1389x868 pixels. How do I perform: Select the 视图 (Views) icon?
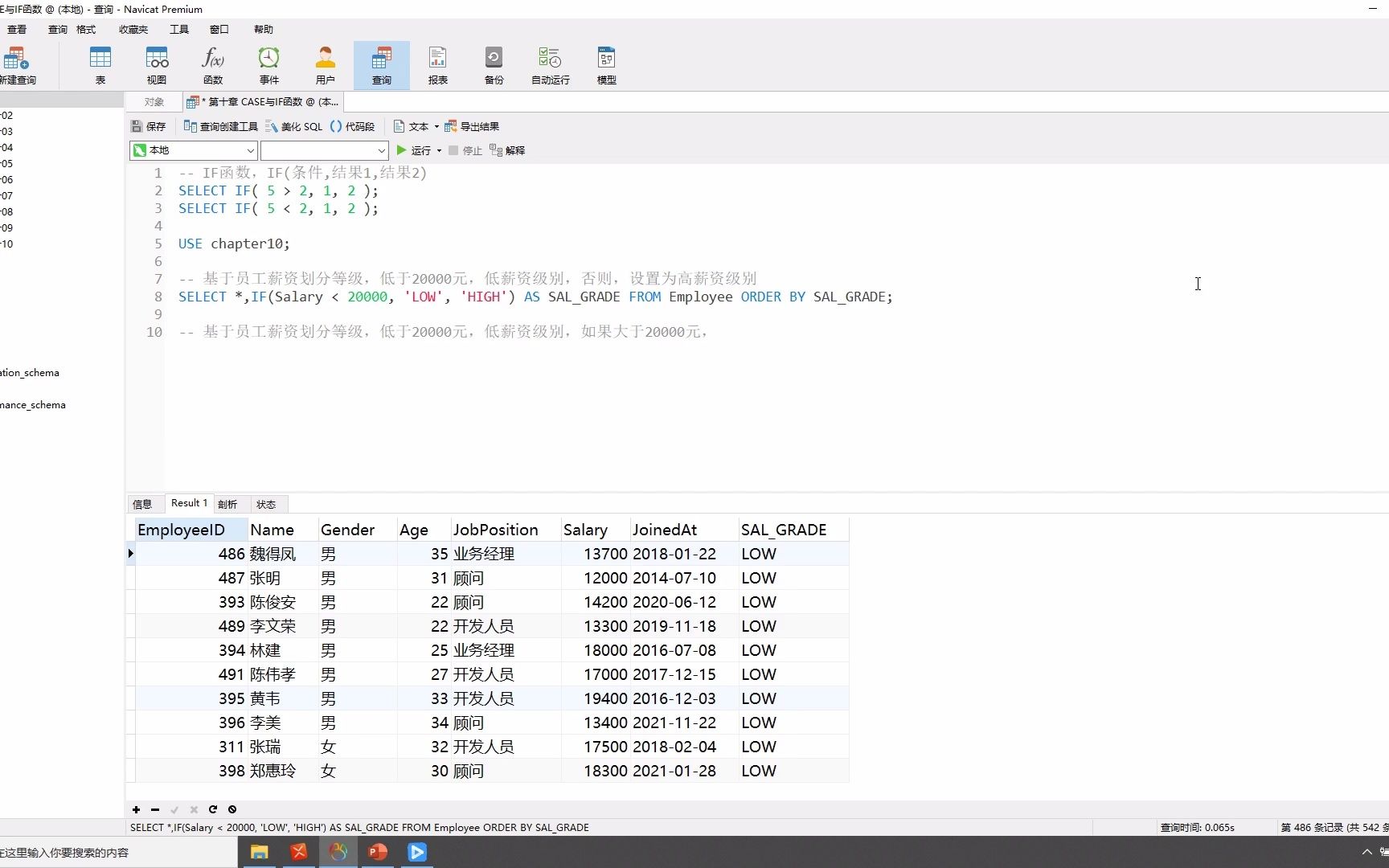point(156,64)
